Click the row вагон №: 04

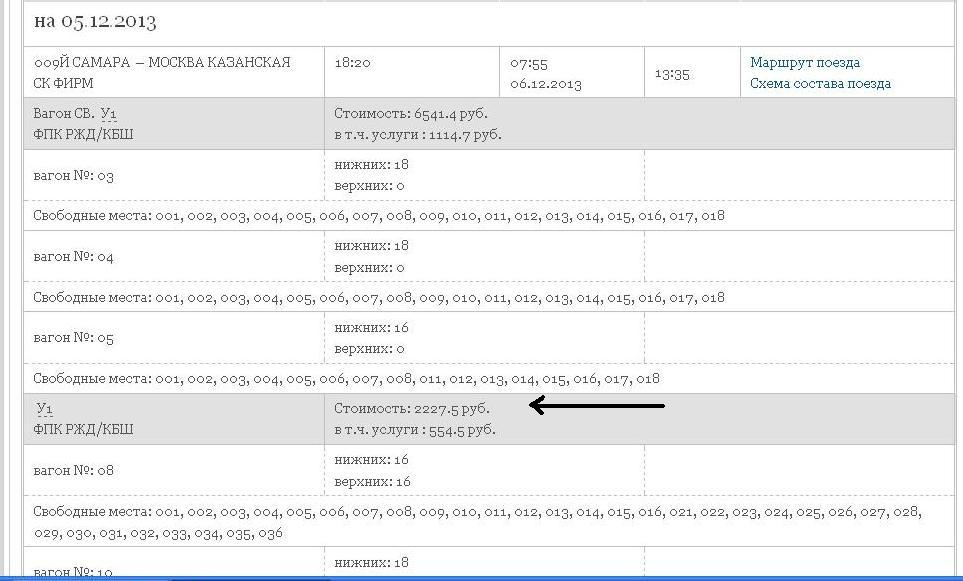point(74,257)
